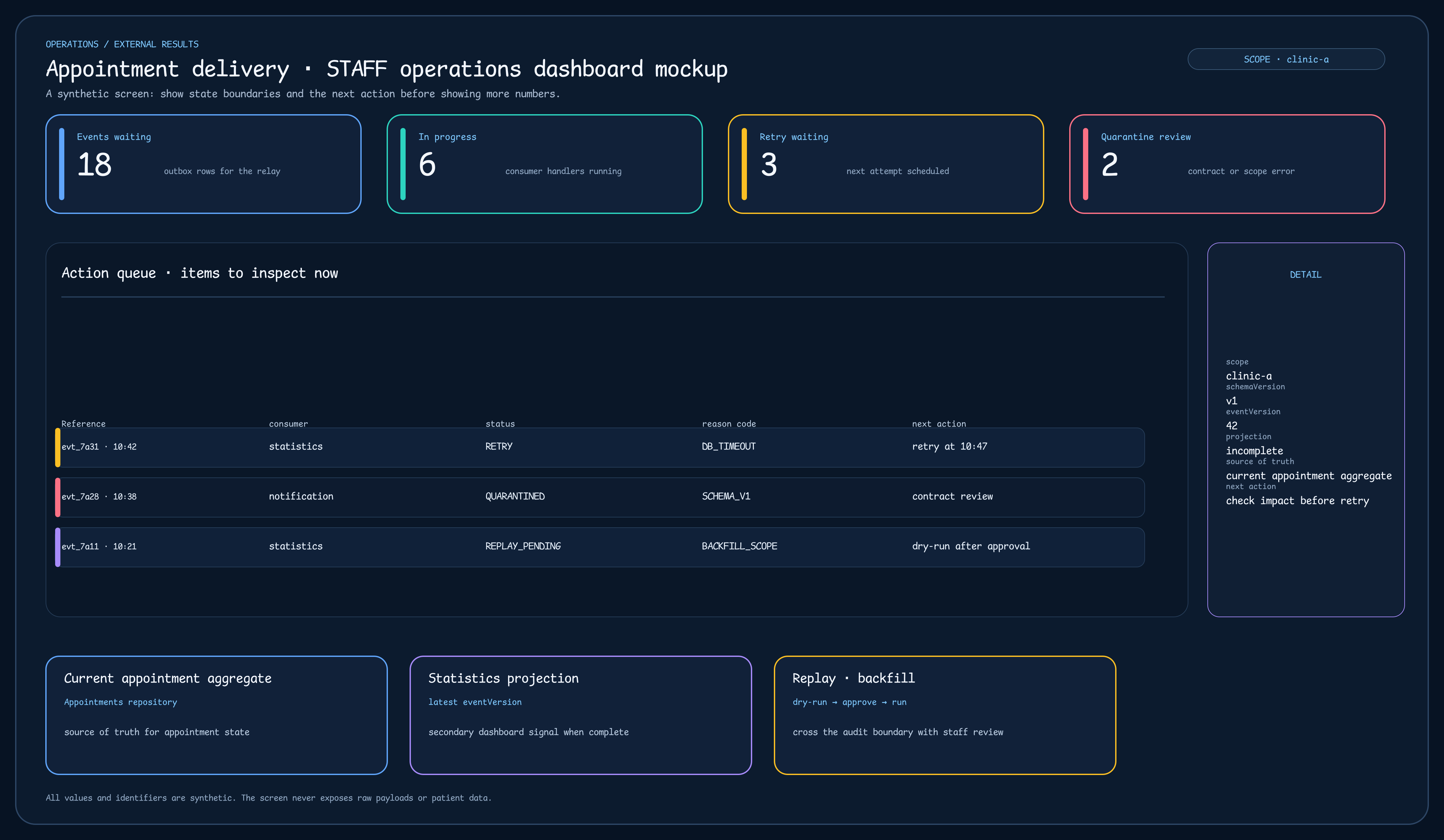Open the Replay · backfill card
Viewport: 1444px width, 840px height.
945,715
